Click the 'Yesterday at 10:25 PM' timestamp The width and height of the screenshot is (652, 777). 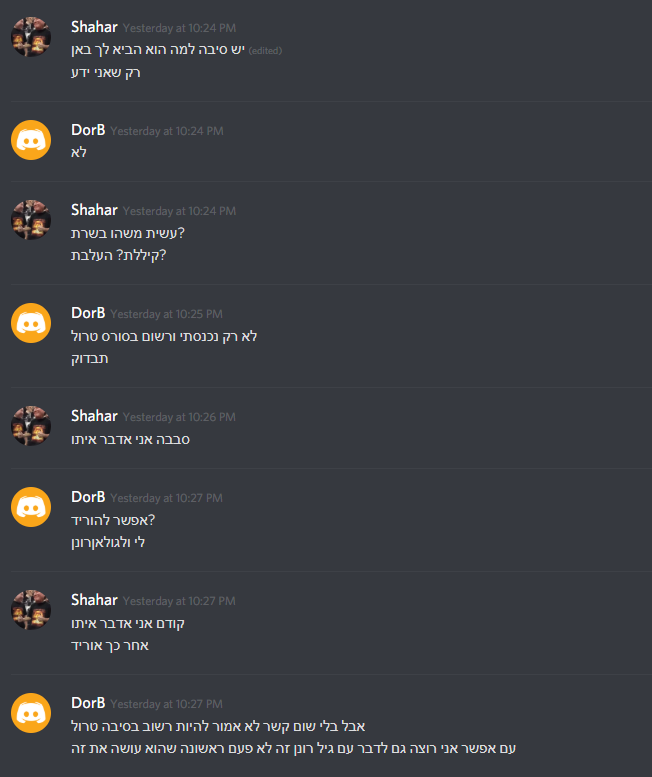[166, 314]
